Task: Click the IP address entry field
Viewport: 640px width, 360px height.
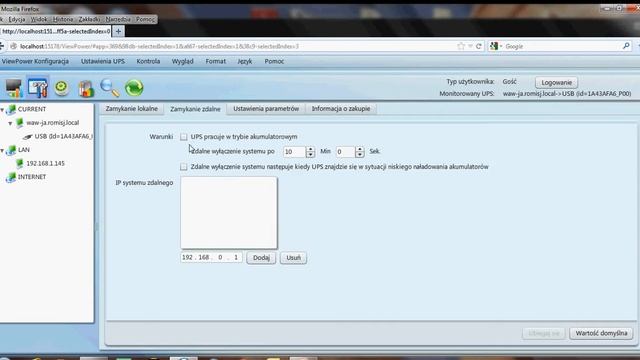Action: tap(211, 257)
